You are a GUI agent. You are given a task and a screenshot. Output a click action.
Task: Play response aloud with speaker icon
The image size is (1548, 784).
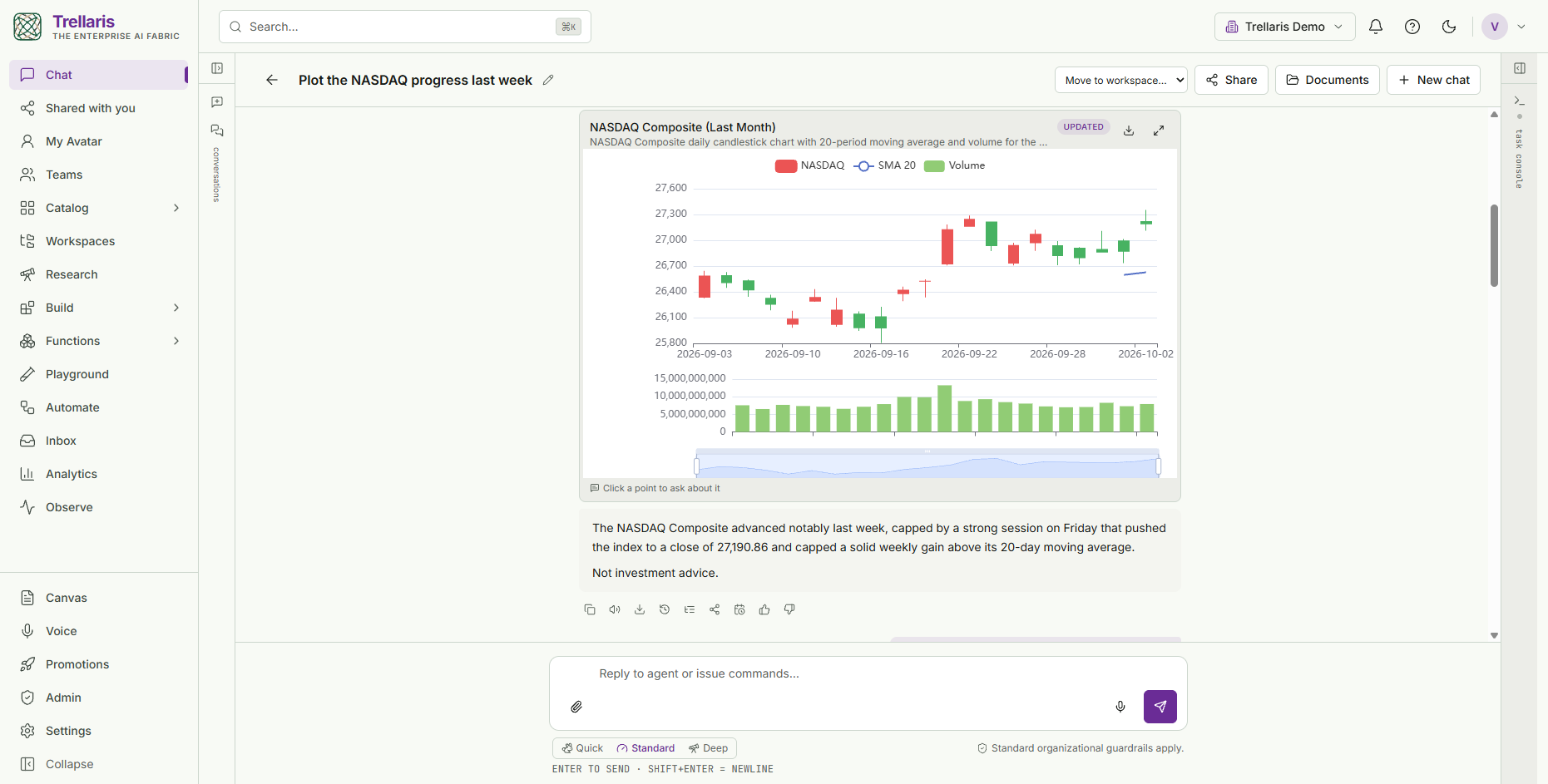[x=615, y=609]
